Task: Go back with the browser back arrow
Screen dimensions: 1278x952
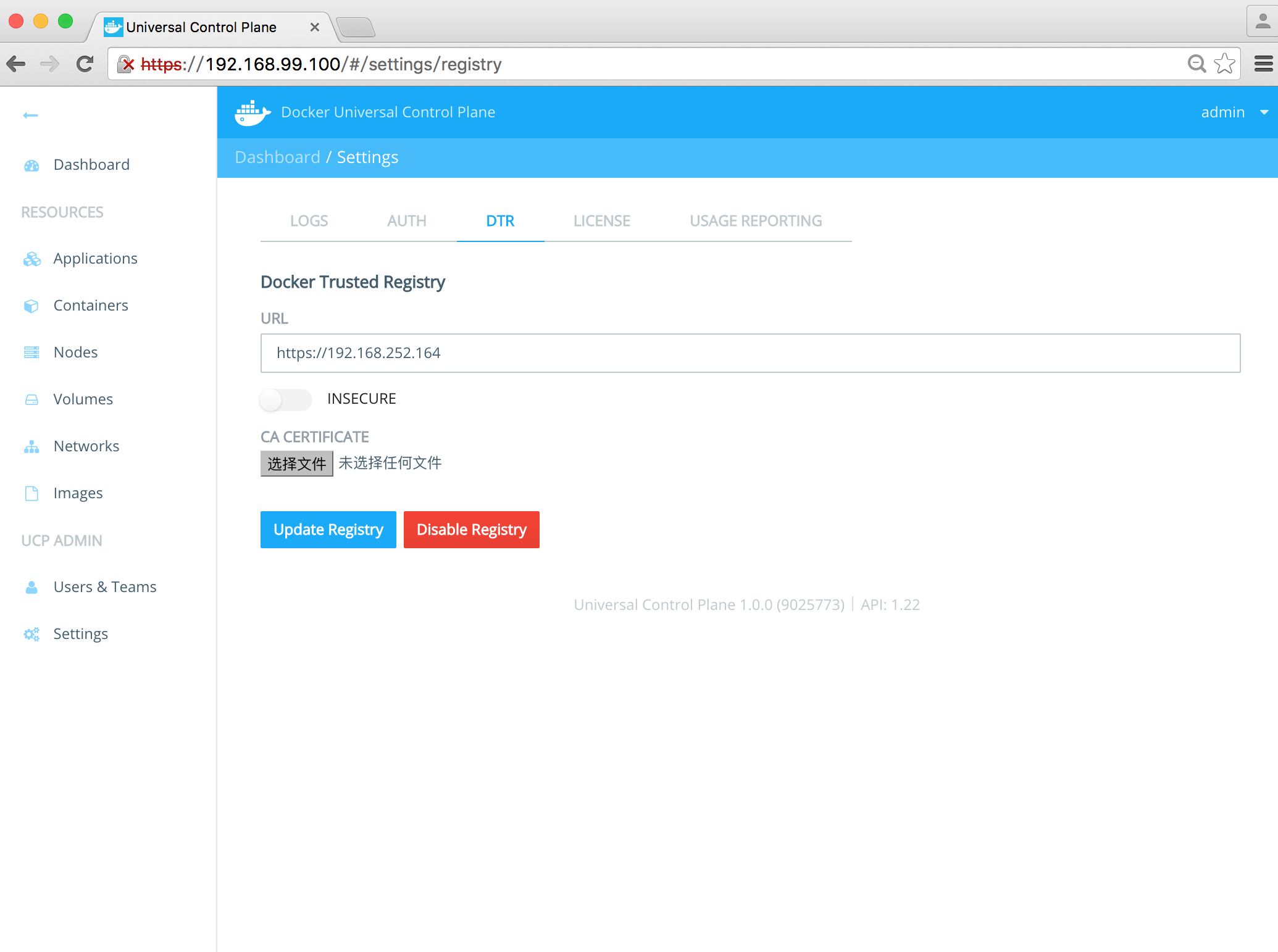Action: (x=16, y=64)
